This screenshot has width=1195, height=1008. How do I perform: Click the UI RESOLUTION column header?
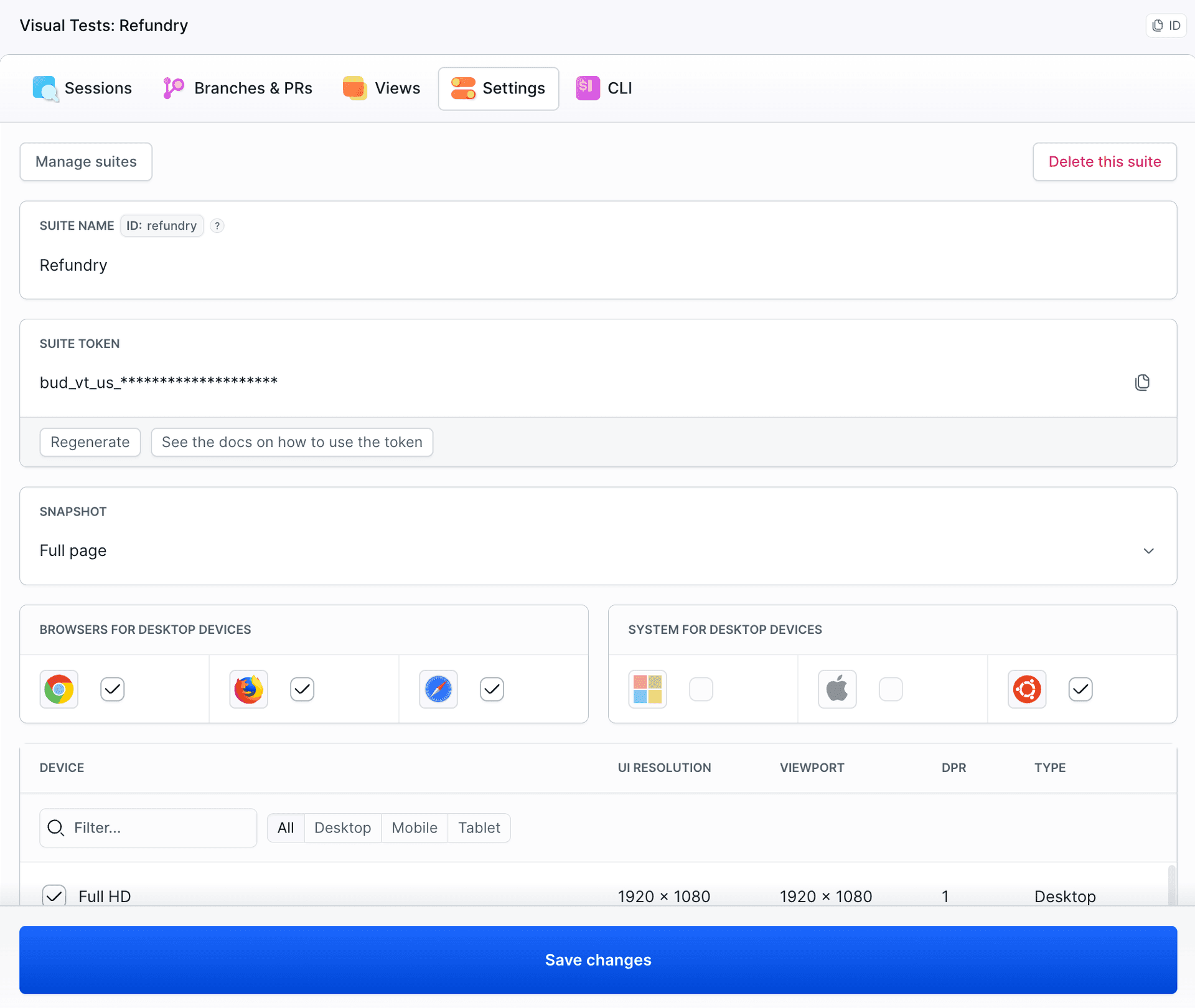point(664,768)
